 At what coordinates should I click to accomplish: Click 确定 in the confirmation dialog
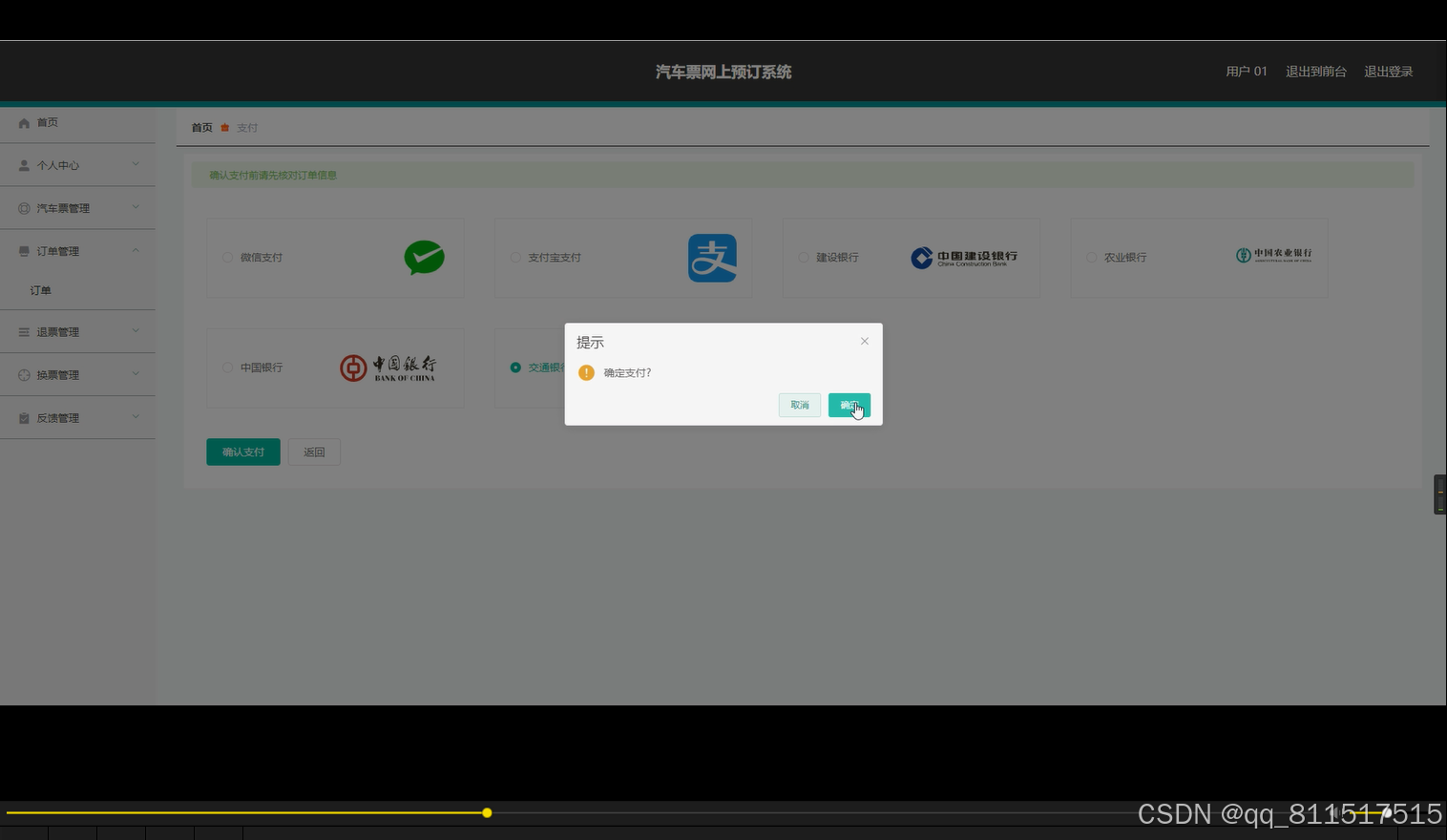pos(849,406)
